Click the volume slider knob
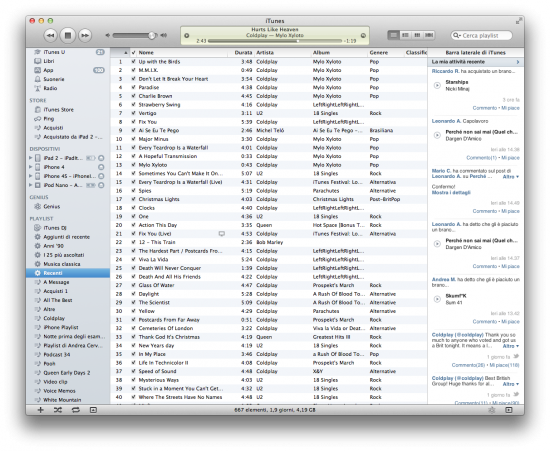The height and width of the screenshot is (451, 550). 152,35
